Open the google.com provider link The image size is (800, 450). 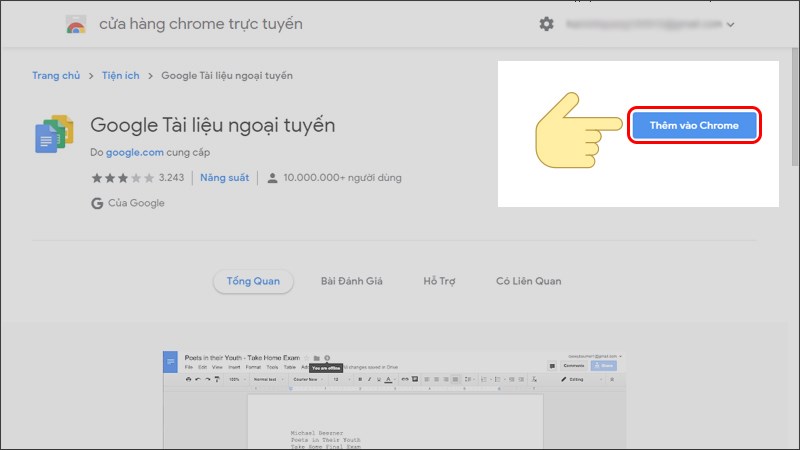point(135,152)
